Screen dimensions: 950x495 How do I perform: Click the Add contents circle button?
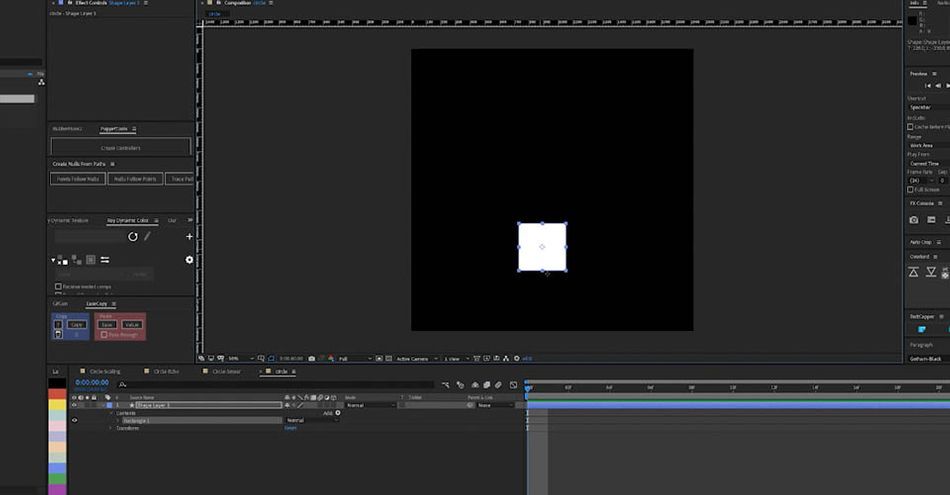pos(338,413)
